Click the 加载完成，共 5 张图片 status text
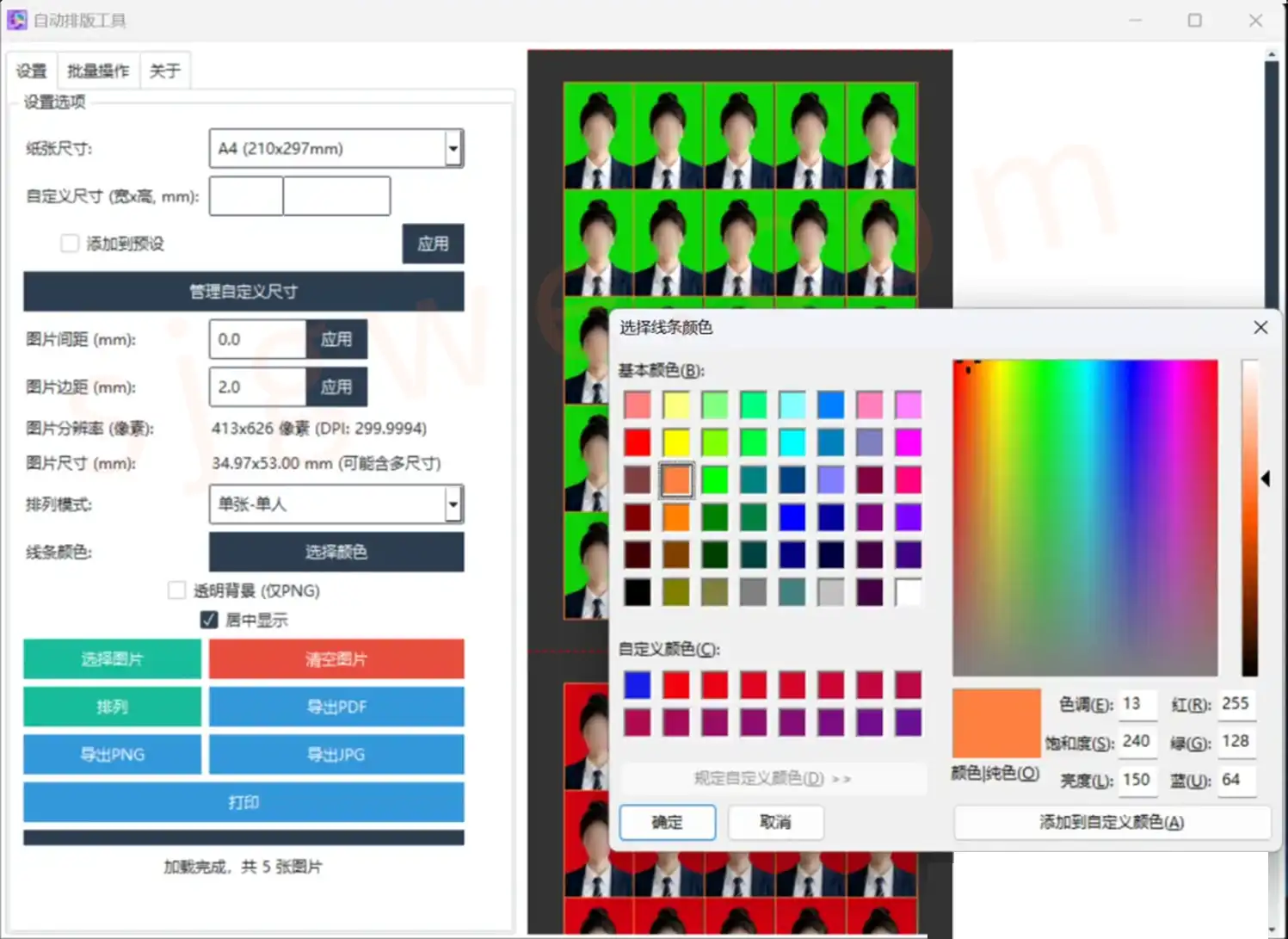 point(243,867)
